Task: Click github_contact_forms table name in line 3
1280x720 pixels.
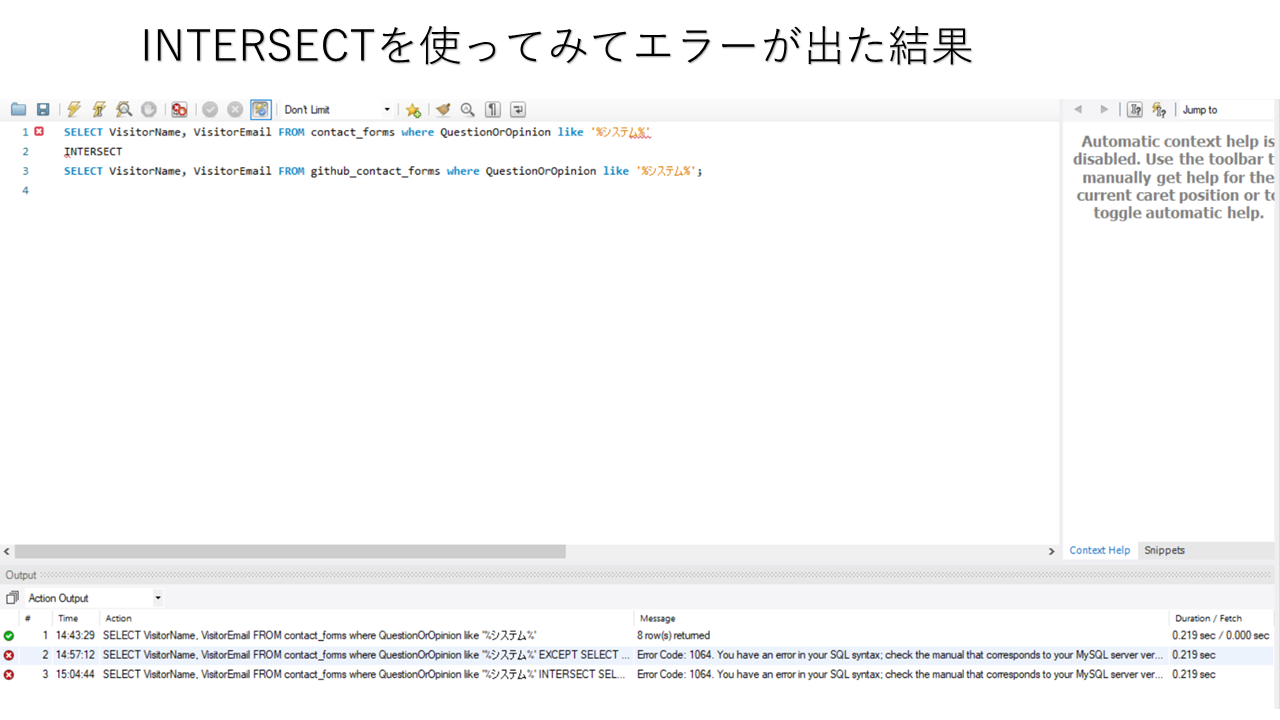Action: coord(375,171)
